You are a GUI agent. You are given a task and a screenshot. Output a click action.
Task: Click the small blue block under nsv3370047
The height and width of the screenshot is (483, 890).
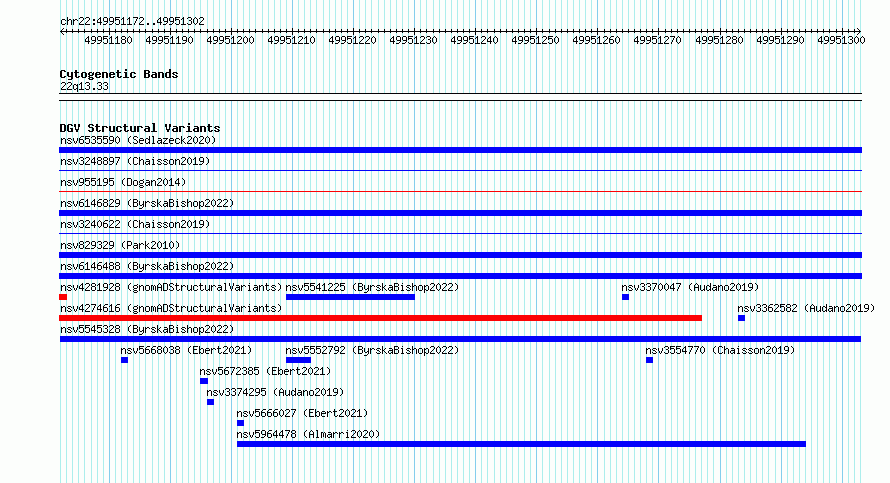(625, 297)
